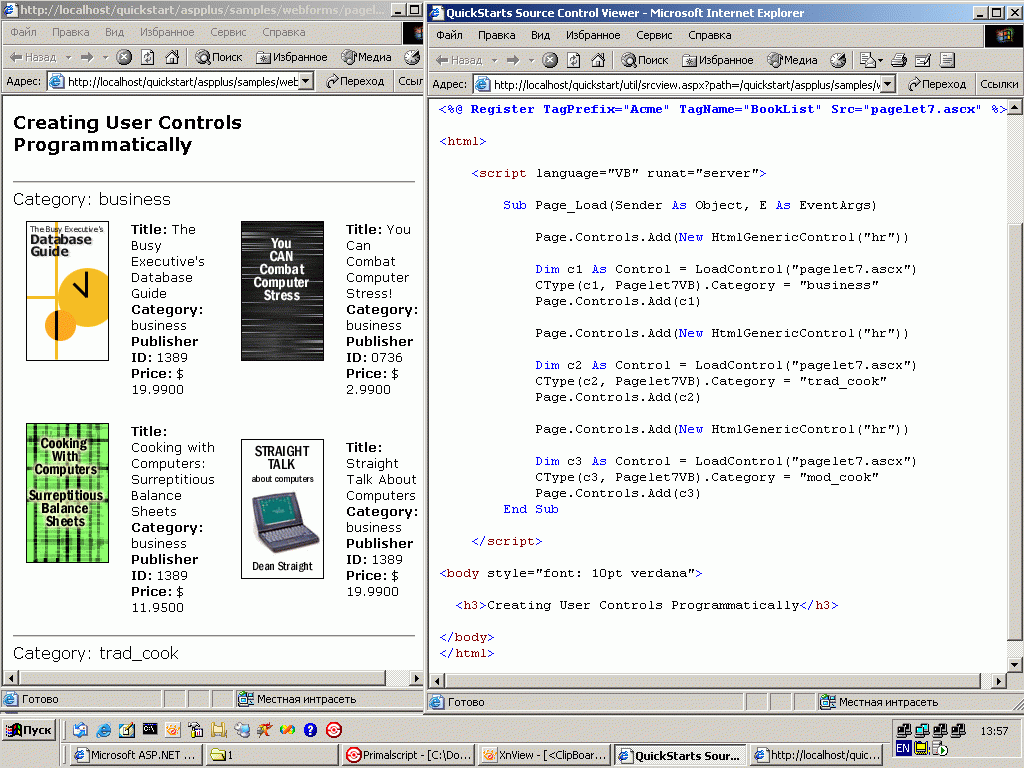This screenshot has height=768, width=1024.
Task: Click Home icon in QuickStarts Source Viewer toolbar
Action: (x=598, y=60)
